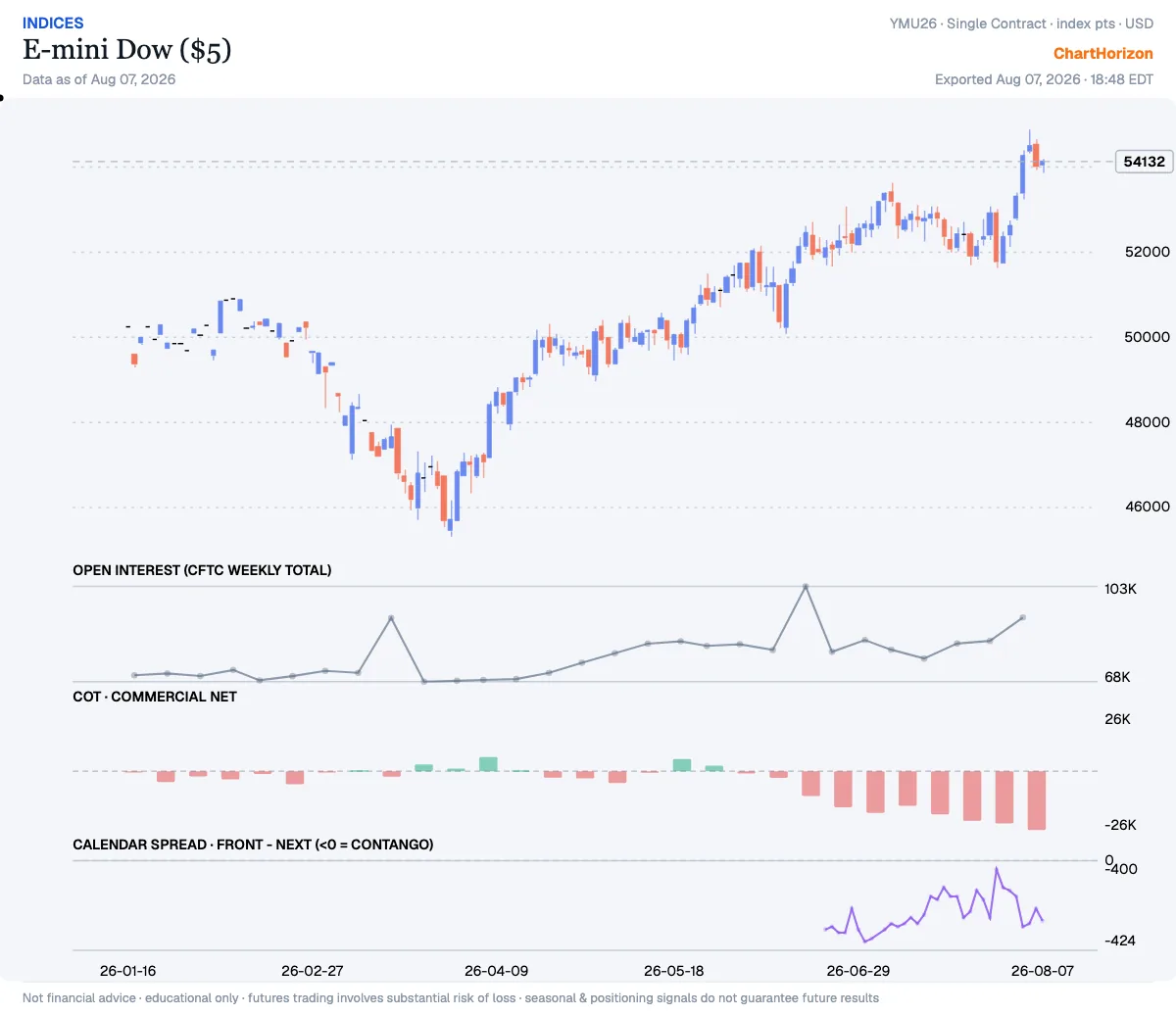Click the 103K open interest axis label
The image size is (1176, 1015).
(x=1121, y=589)
